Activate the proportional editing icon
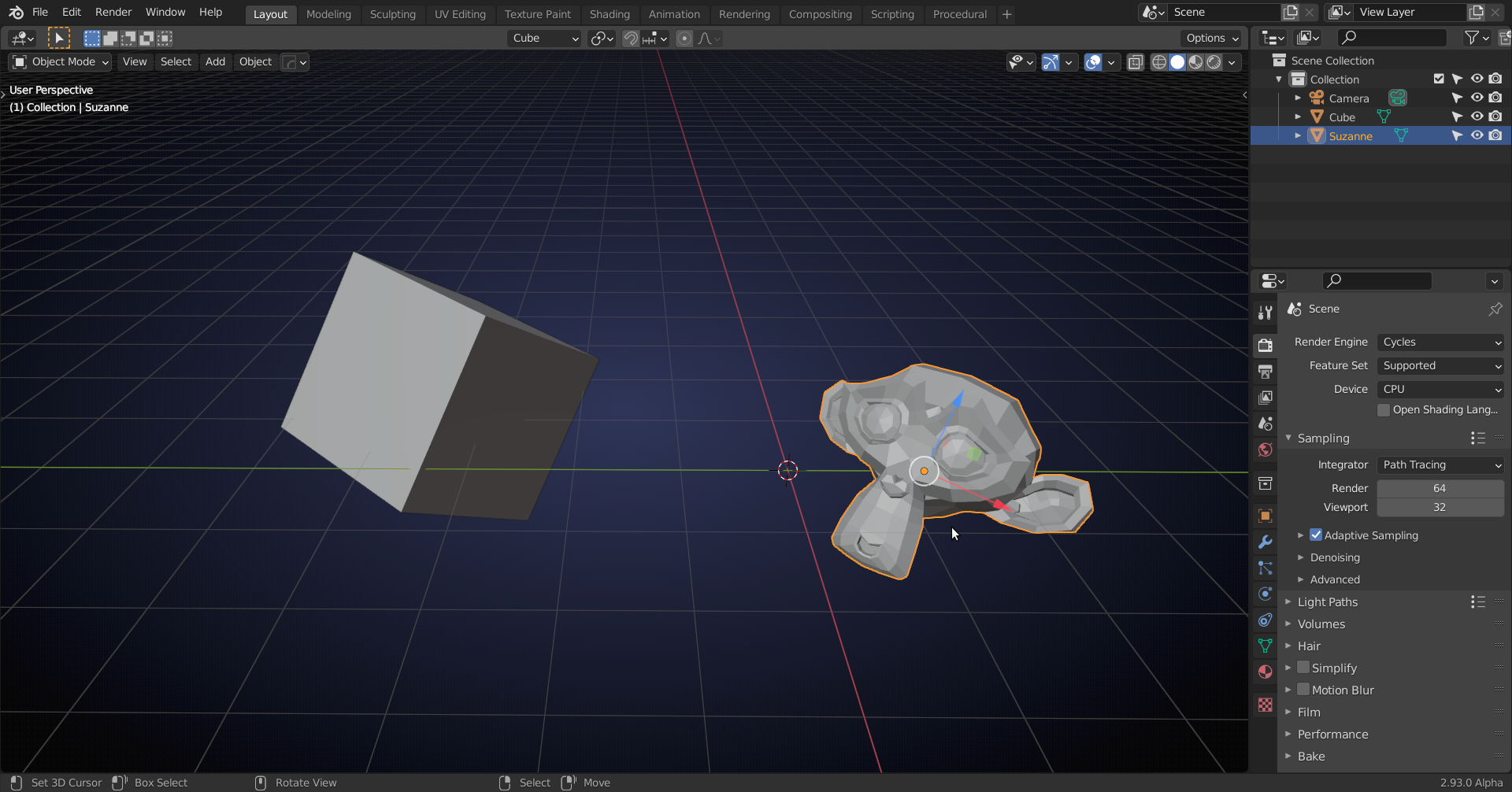Viewport: 1512px width, 792px height. (x=683, y=38)
